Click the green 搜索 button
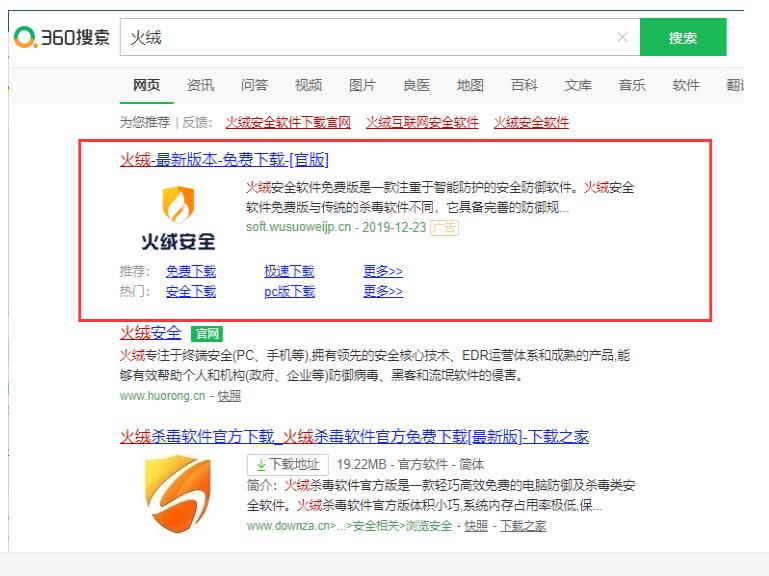 click(683, 37)
